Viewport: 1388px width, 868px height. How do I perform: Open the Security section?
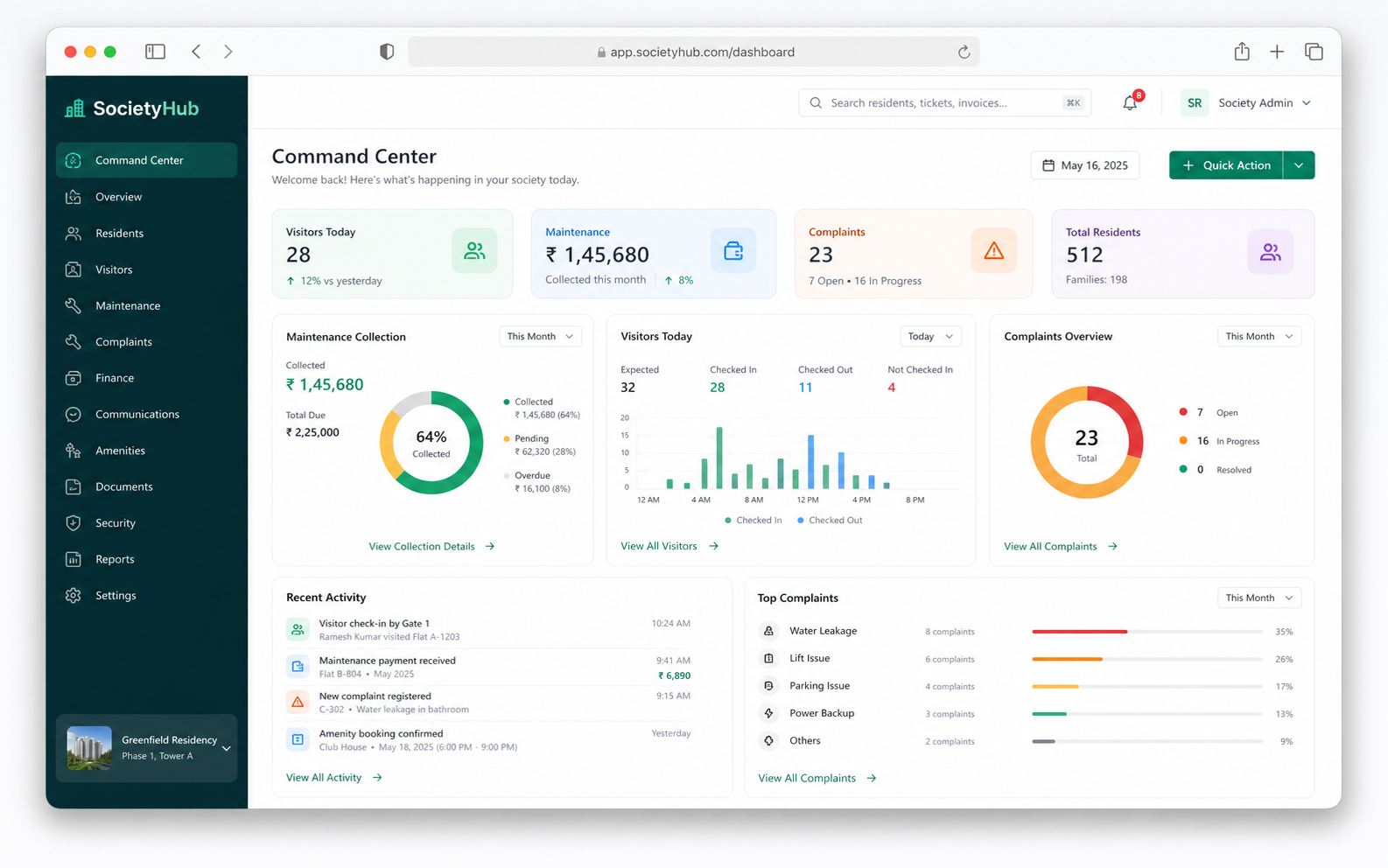[147, 522]
